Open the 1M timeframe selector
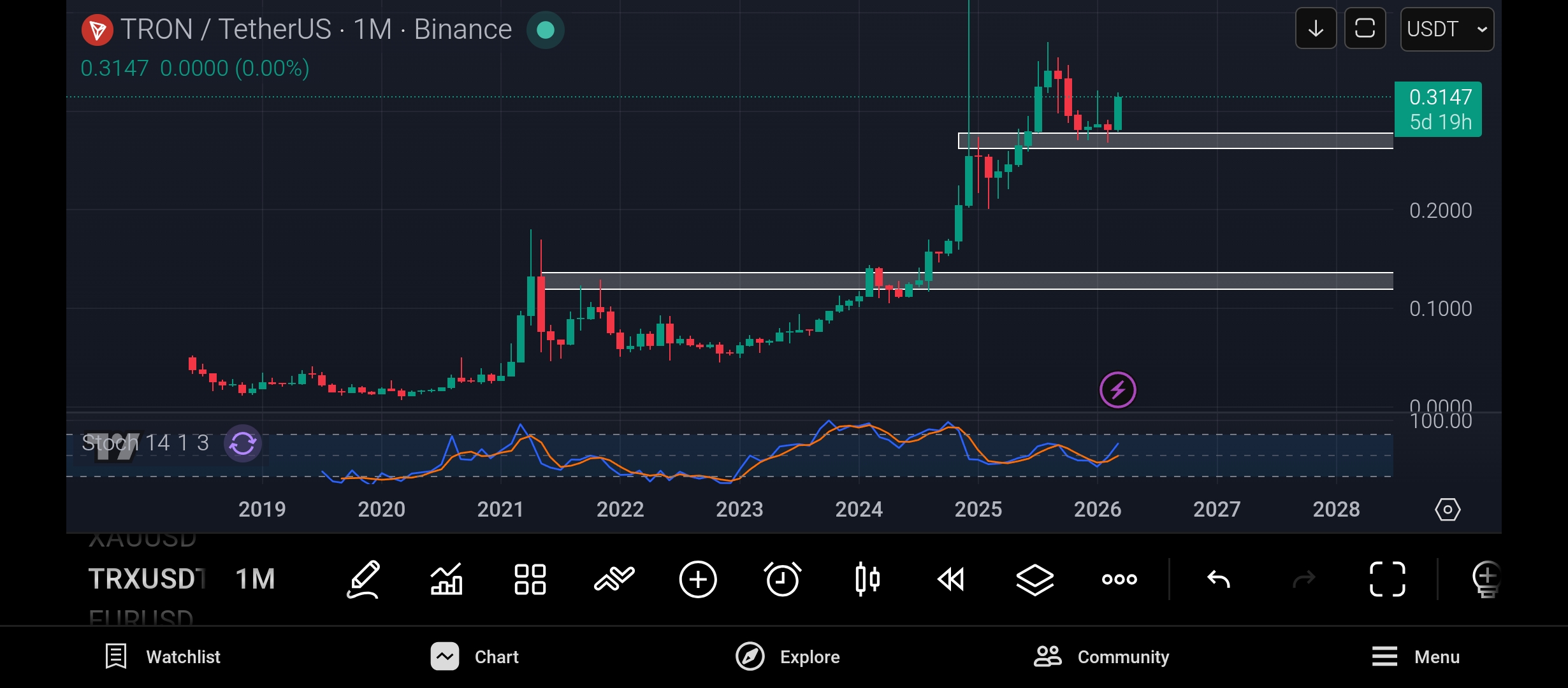Image resolution: width=1568 pixels, height=688 pixels. pos(255,579)
